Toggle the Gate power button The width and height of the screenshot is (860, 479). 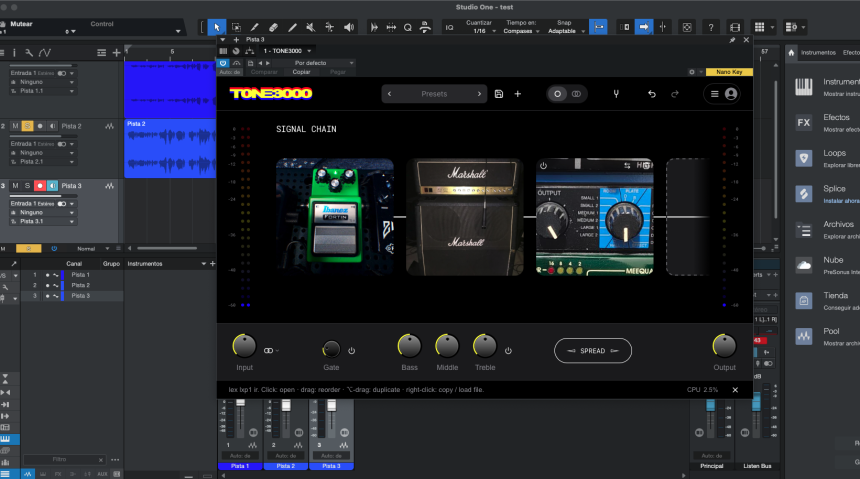pyautogui.click(x=352, y=351)
